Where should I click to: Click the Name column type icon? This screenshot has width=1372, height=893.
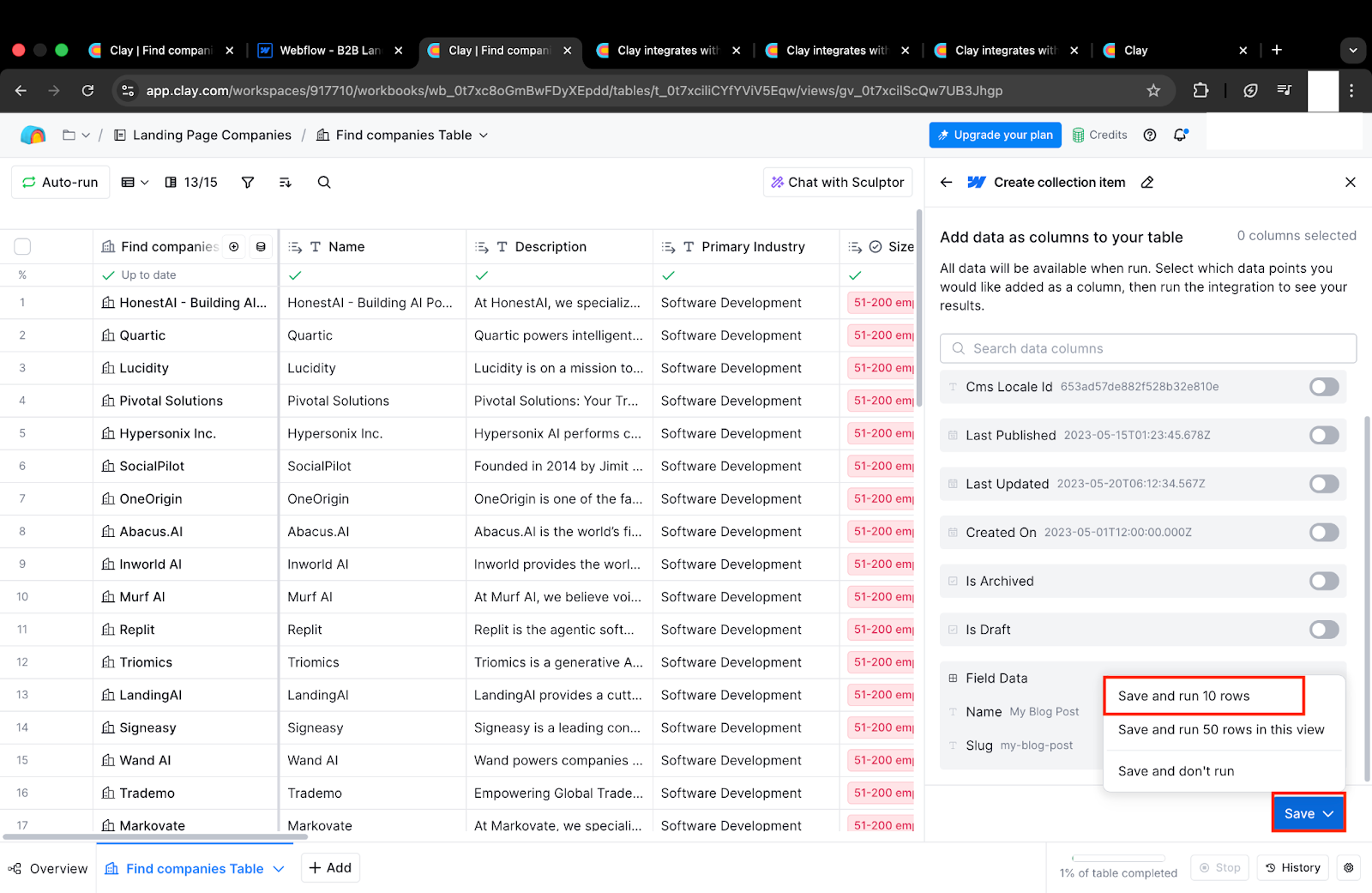click(316, 246)
